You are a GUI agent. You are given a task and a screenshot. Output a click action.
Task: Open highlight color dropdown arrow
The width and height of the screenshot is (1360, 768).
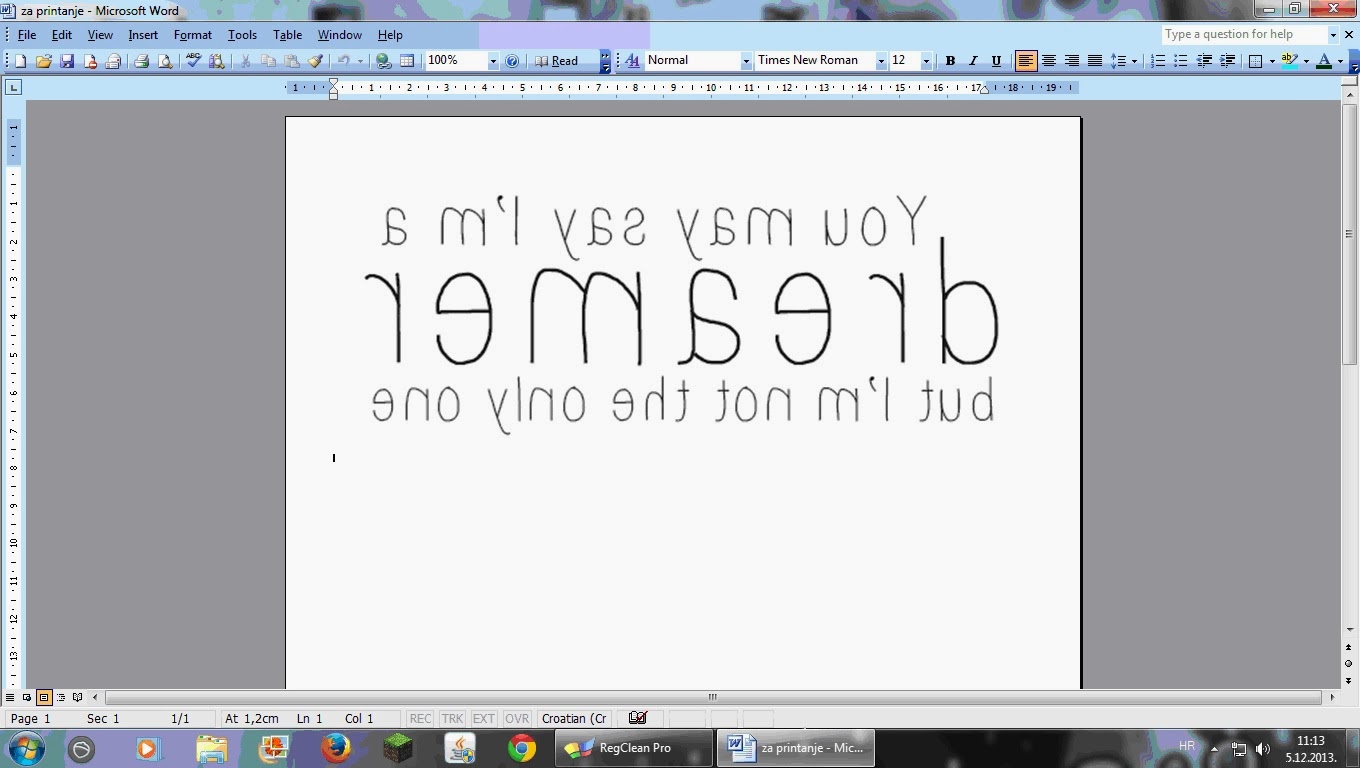pyautogui.click(x=1306, y=61)
